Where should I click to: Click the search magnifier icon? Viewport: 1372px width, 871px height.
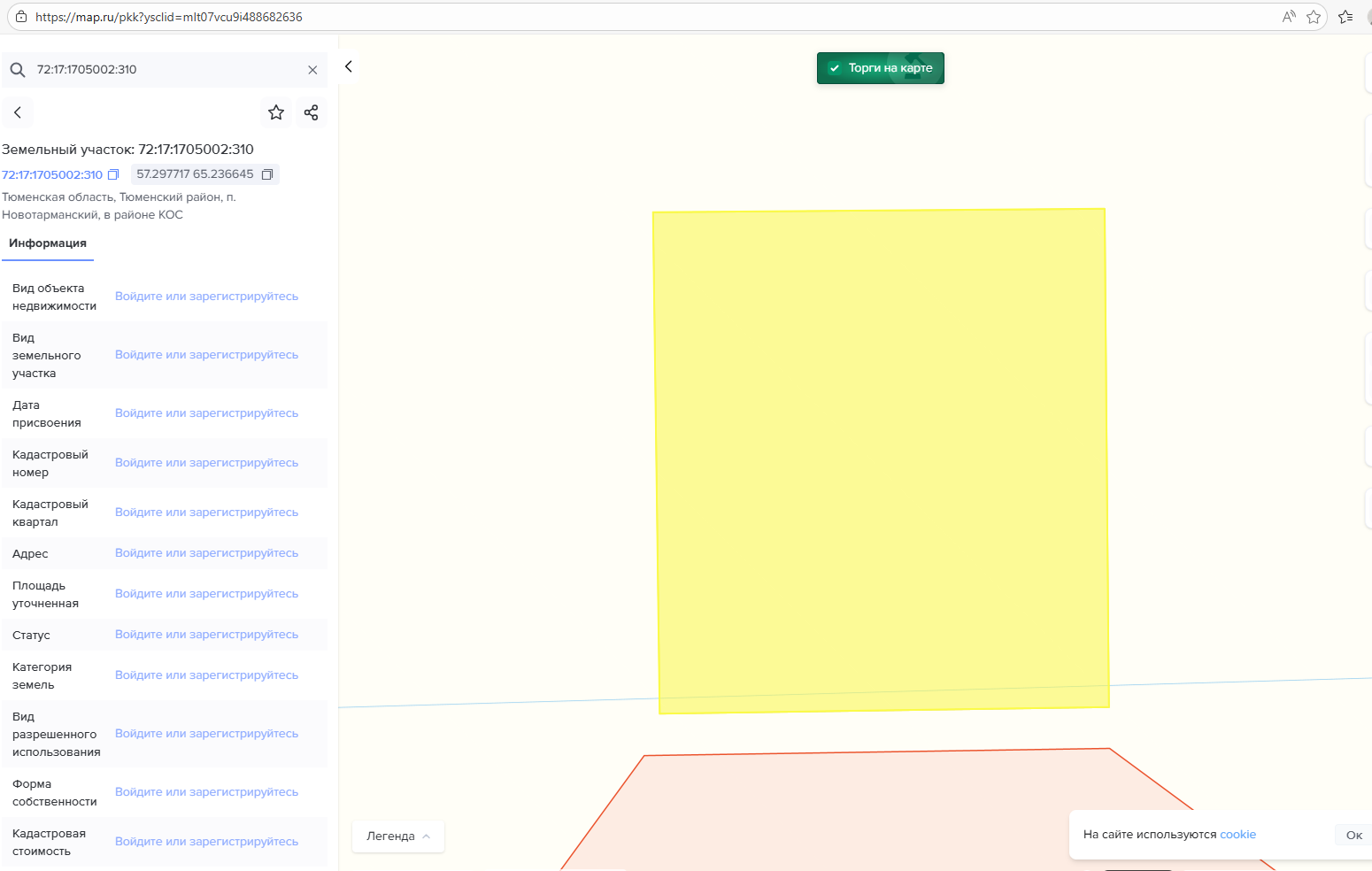click(18, 70)
